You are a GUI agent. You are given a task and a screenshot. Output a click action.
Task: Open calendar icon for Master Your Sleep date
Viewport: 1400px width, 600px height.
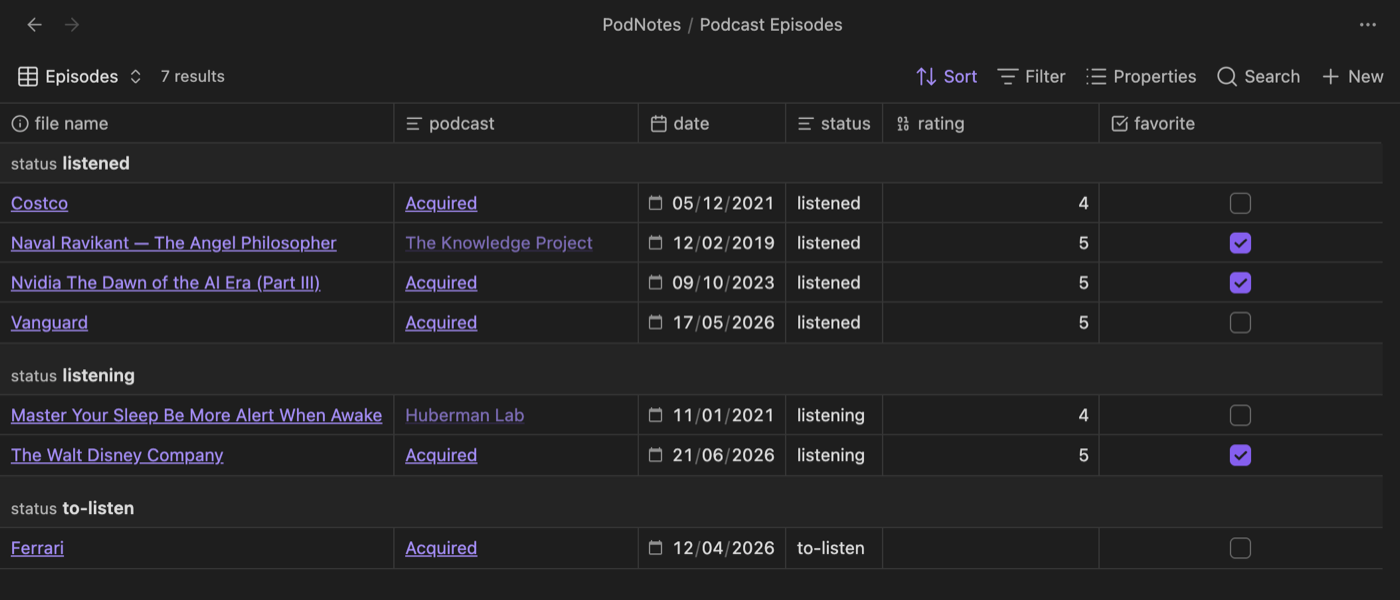[656, 415]
